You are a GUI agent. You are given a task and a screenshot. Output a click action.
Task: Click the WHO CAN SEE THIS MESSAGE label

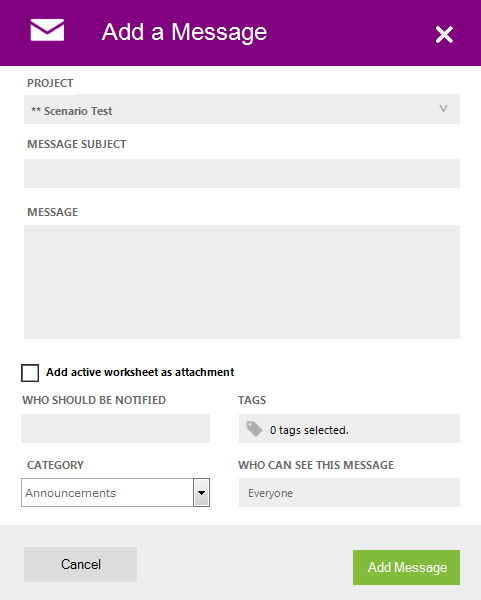[316, 465]
